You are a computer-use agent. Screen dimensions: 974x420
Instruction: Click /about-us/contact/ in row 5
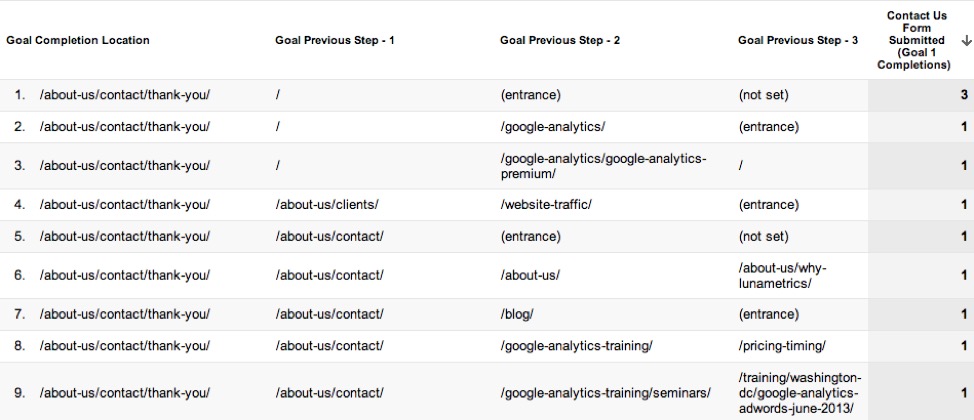[x=330, y=237]
